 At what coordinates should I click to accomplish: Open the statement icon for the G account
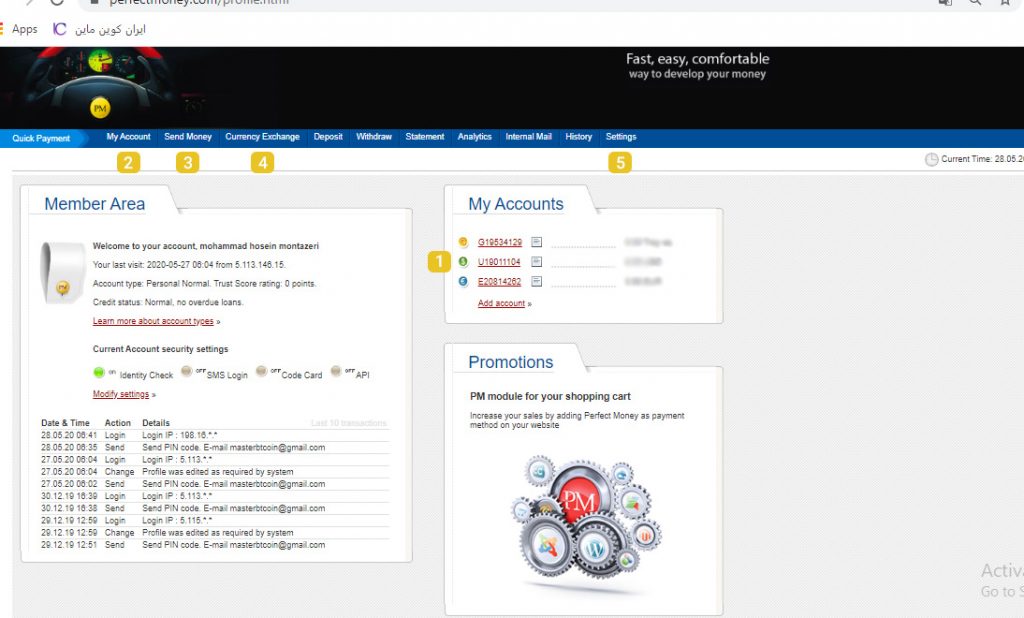pyautogui.click(x=536, y=242)
